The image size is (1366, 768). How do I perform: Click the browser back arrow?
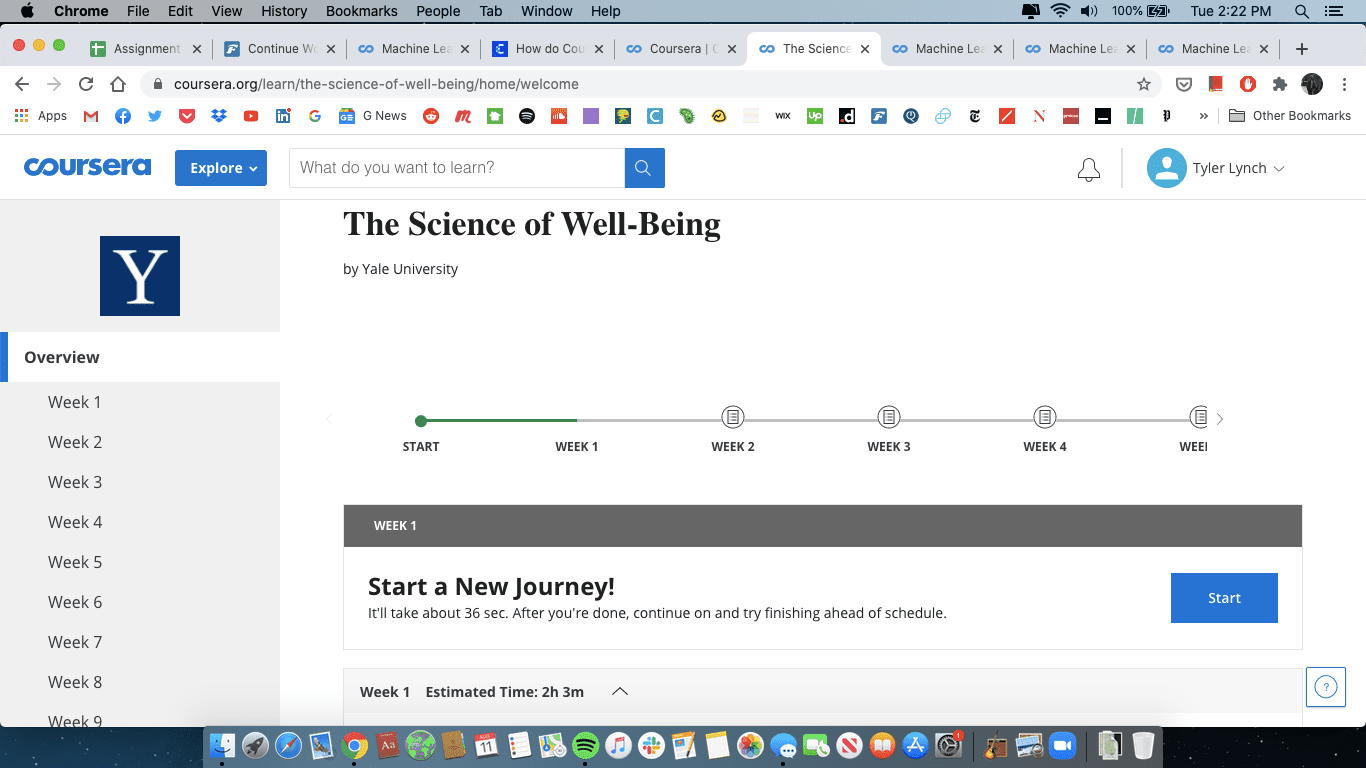(22, 84)
